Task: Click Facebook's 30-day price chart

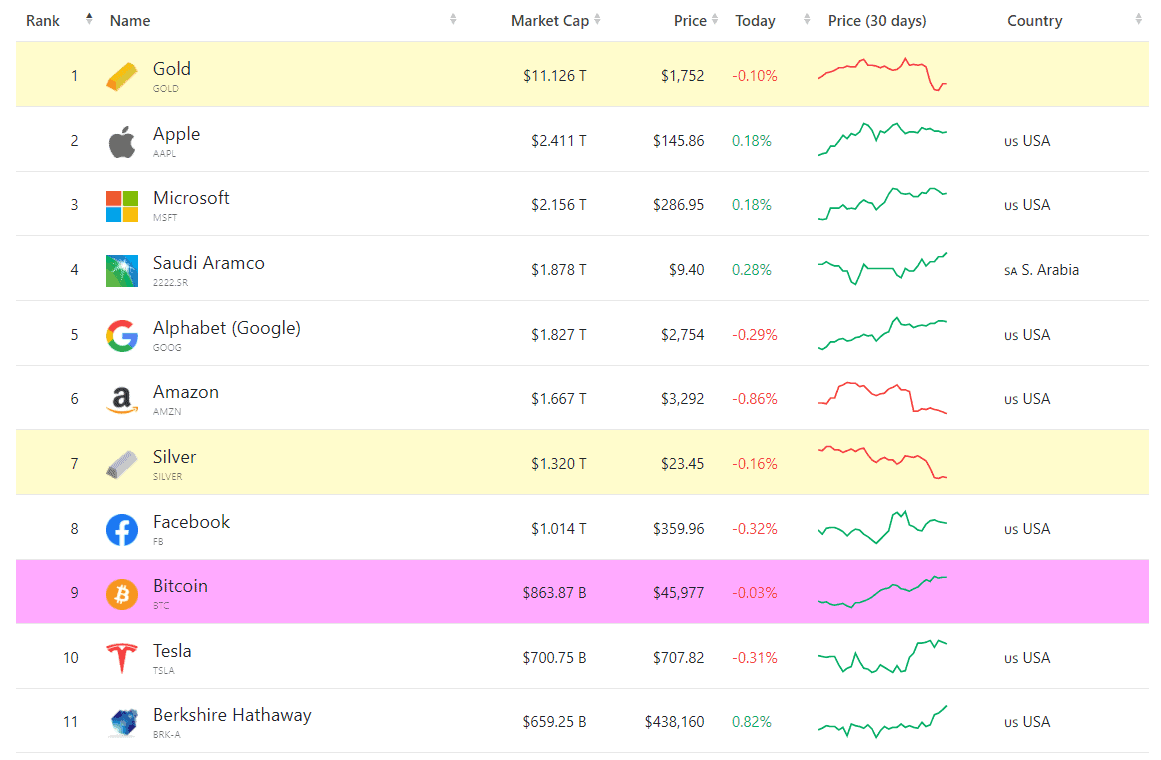Action: (x=882, y=527)
